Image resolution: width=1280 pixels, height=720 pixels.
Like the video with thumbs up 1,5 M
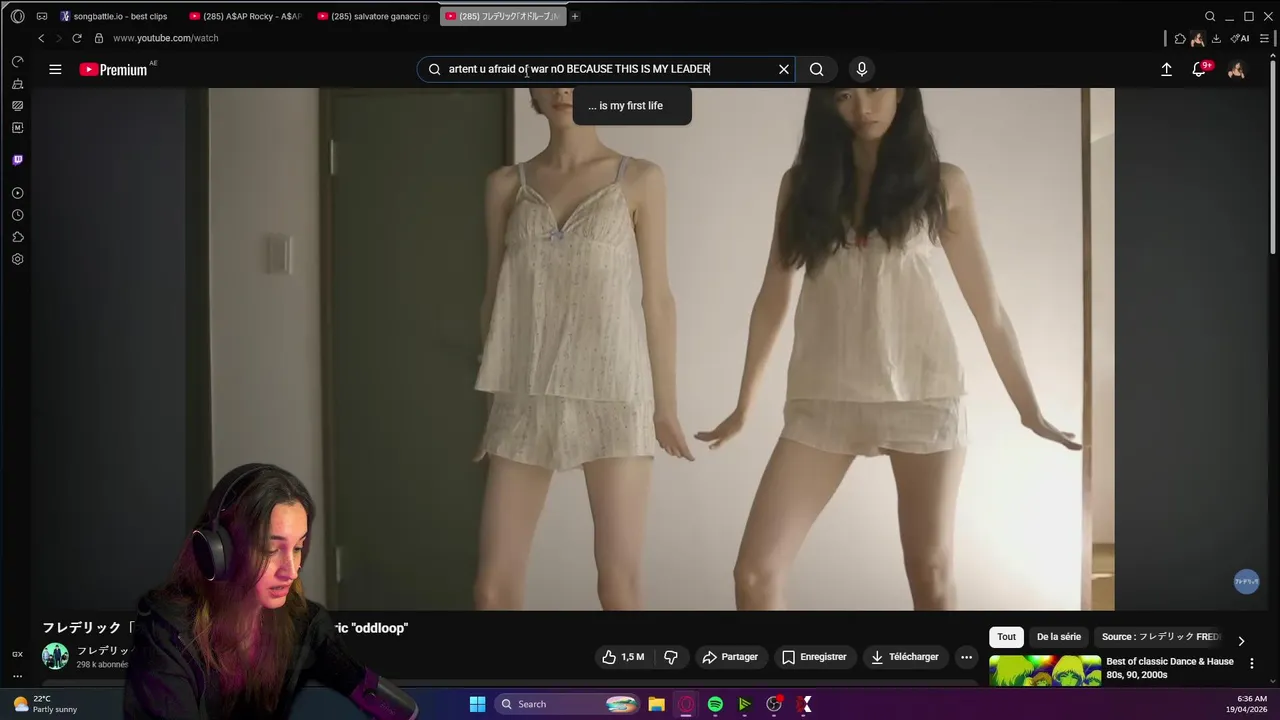[623, 657]
